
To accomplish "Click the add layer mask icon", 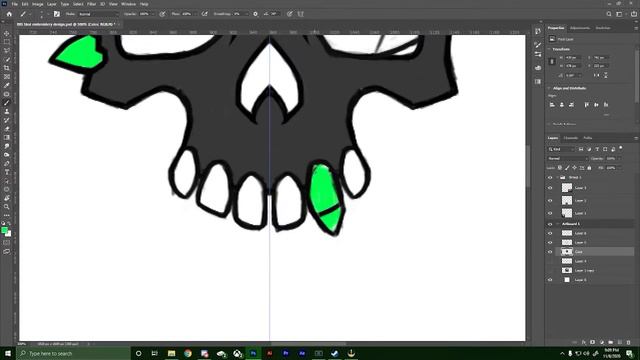I will point(593,342).
